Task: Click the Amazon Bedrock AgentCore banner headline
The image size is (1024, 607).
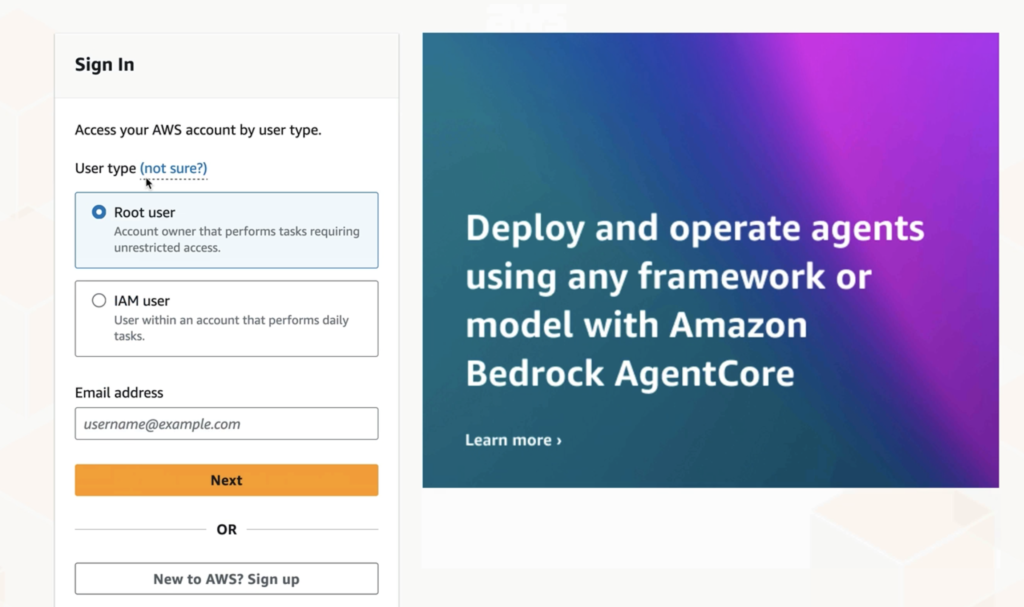Action: [695, 301]
